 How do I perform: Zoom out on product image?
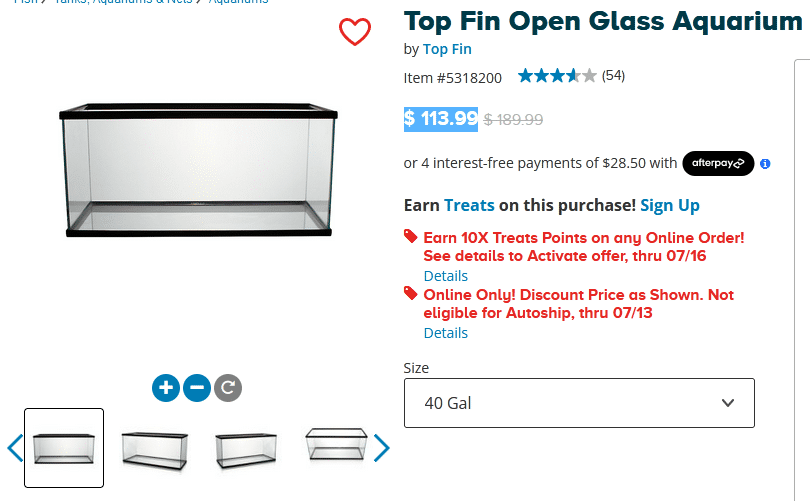pyautogui.click(x=197, y=387)
